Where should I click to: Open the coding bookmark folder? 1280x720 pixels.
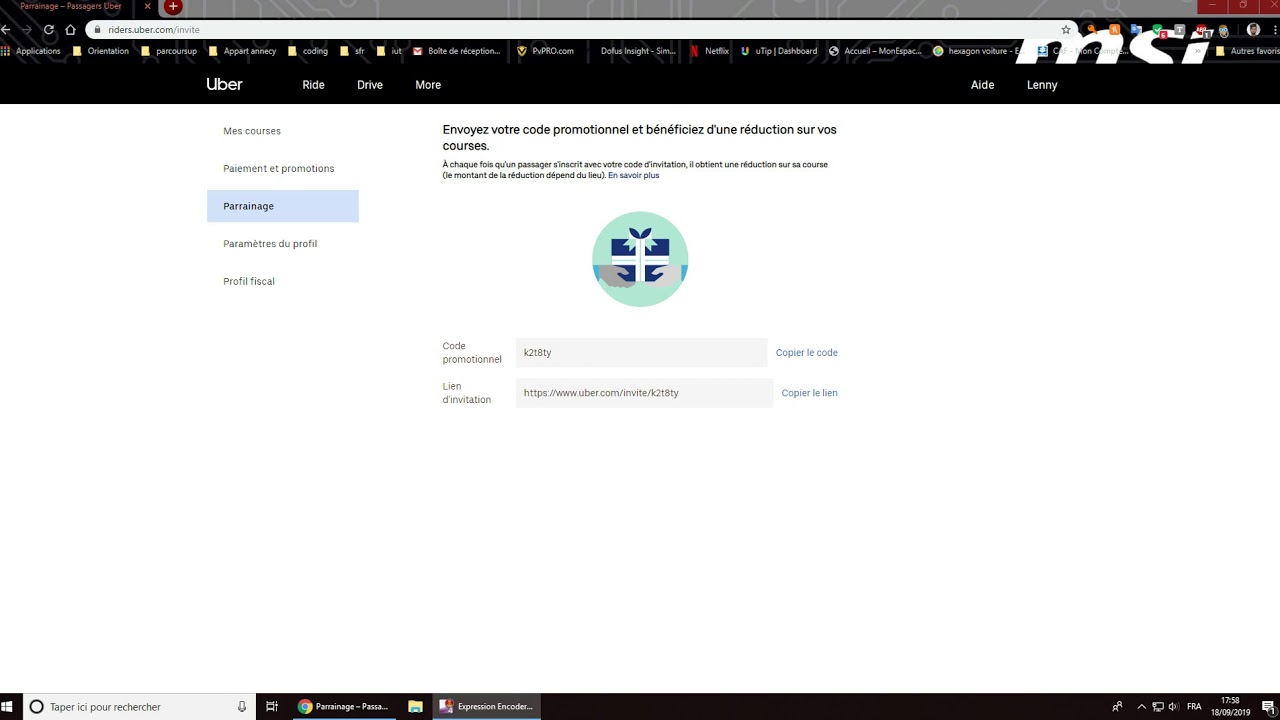click(308, 51)
